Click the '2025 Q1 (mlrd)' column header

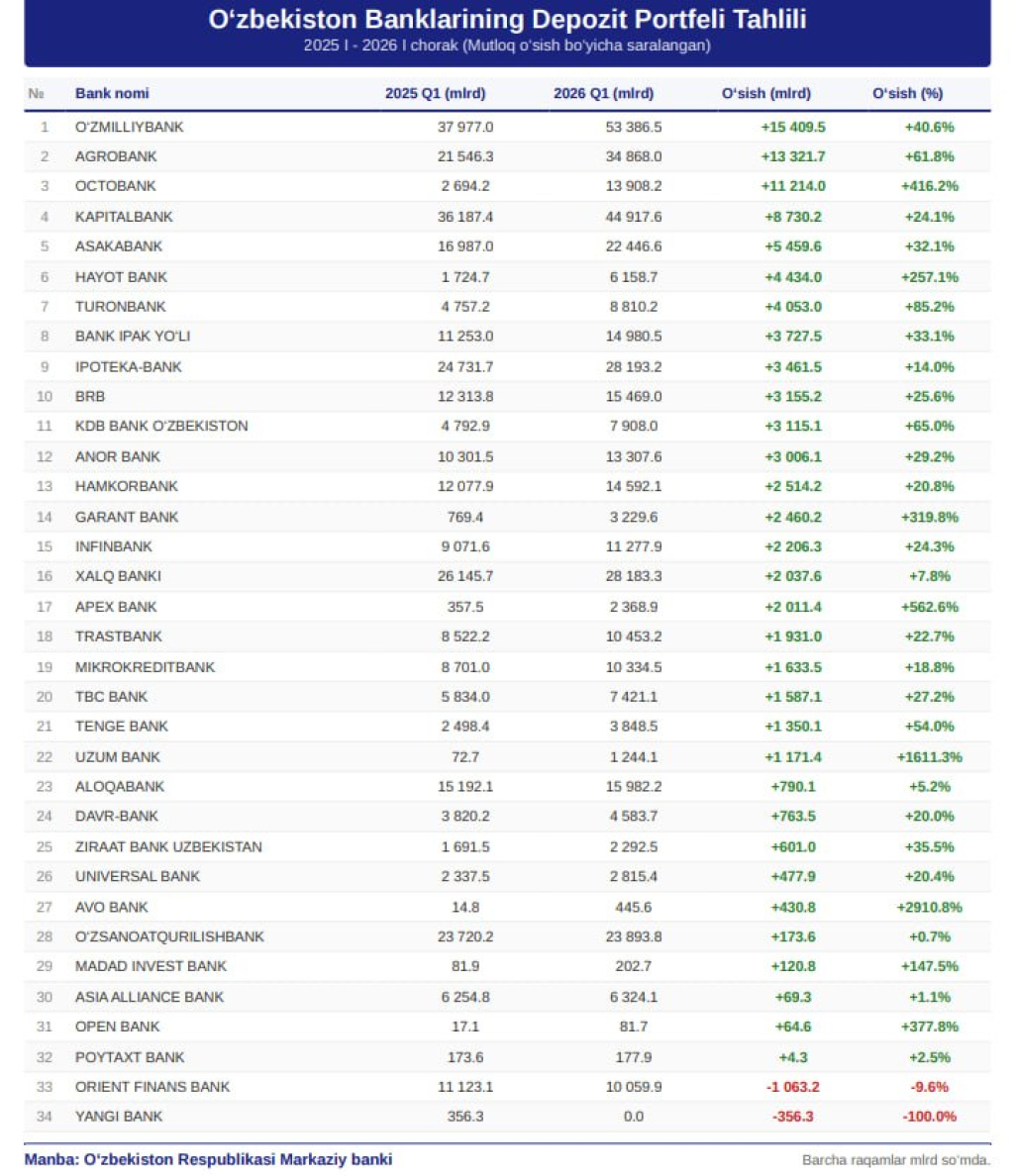(435, 94)
